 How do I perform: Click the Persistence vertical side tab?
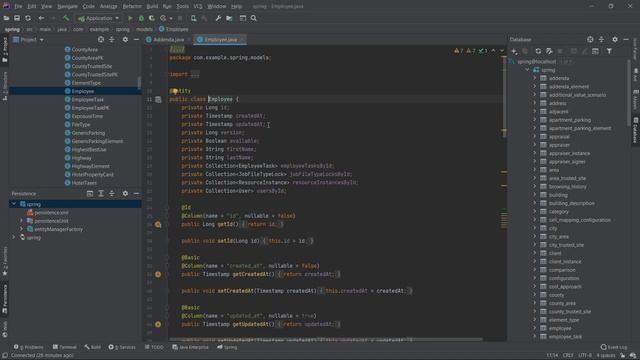[x=5, y=299]
